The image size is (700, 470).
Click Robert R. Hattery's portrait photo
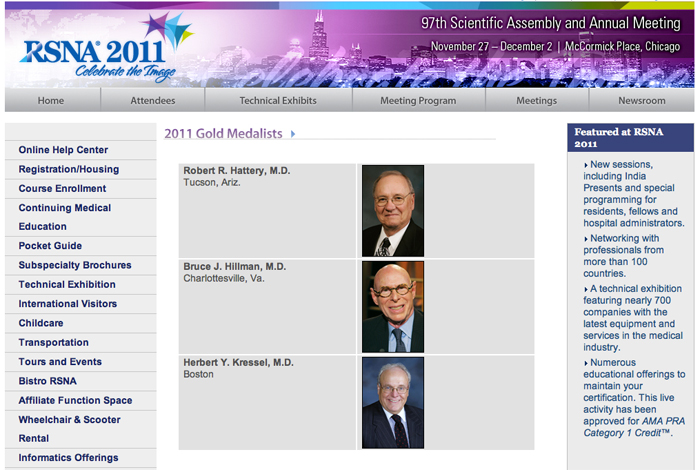[393, 211]
